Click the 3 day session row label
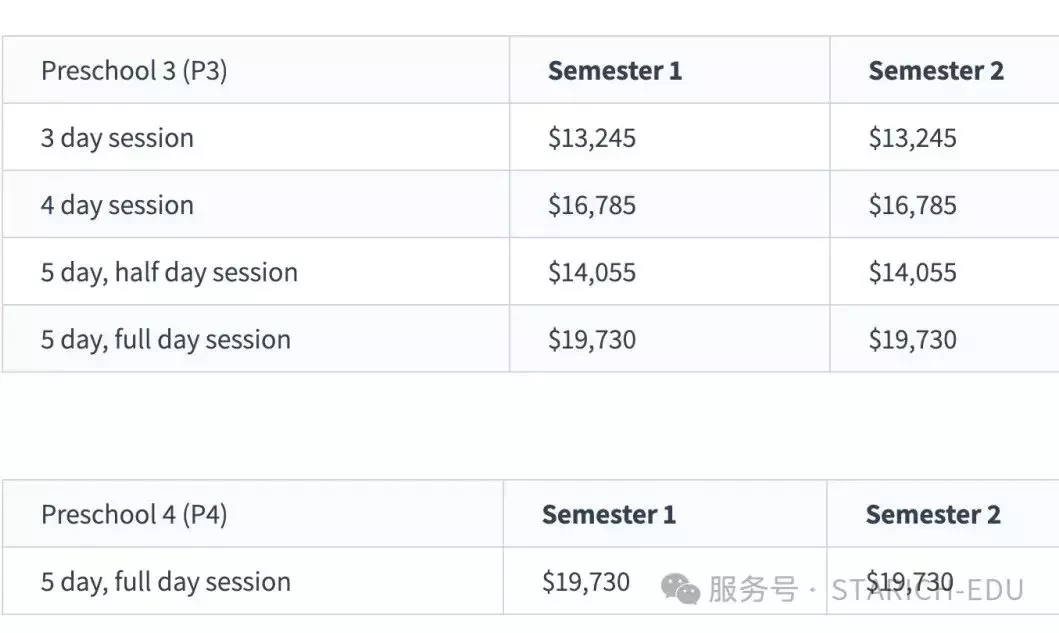 click(117, 138)
